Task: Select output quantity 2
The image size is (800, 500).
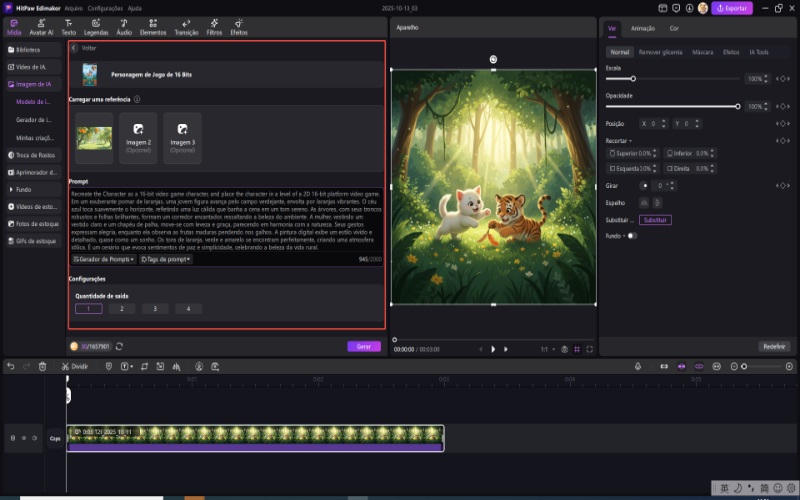Action: coord(122,309)
